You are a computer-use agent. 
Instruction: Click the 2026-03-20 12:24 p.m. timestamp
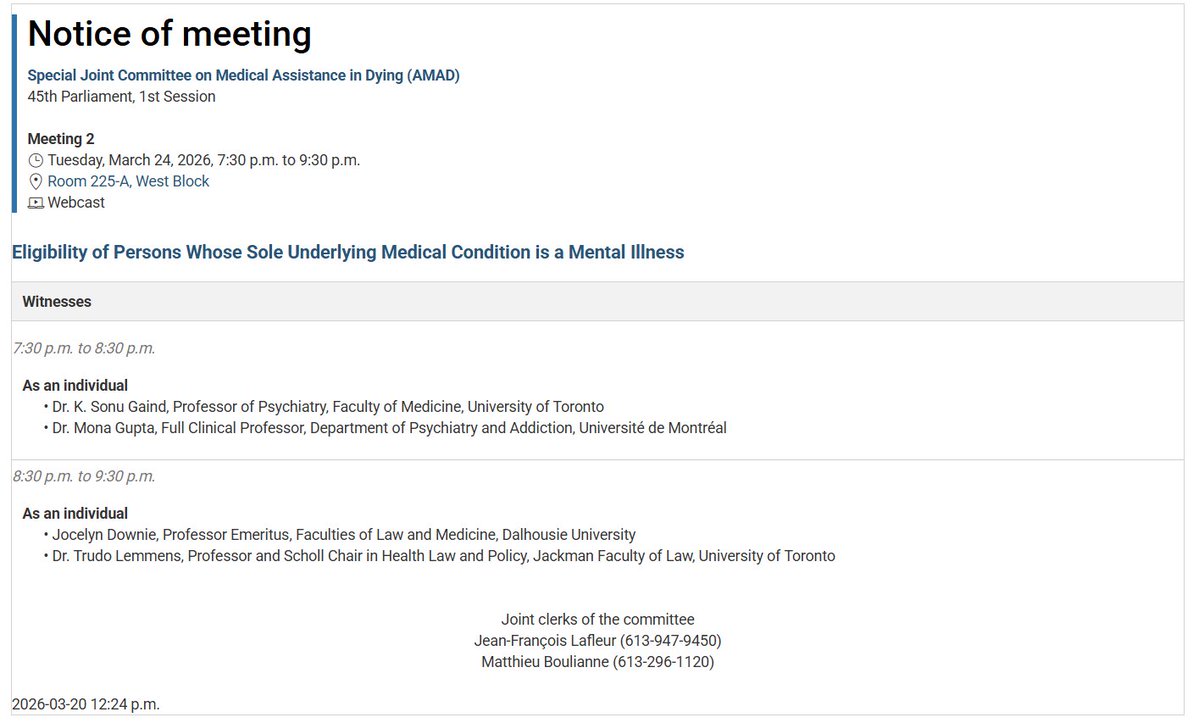86,704
